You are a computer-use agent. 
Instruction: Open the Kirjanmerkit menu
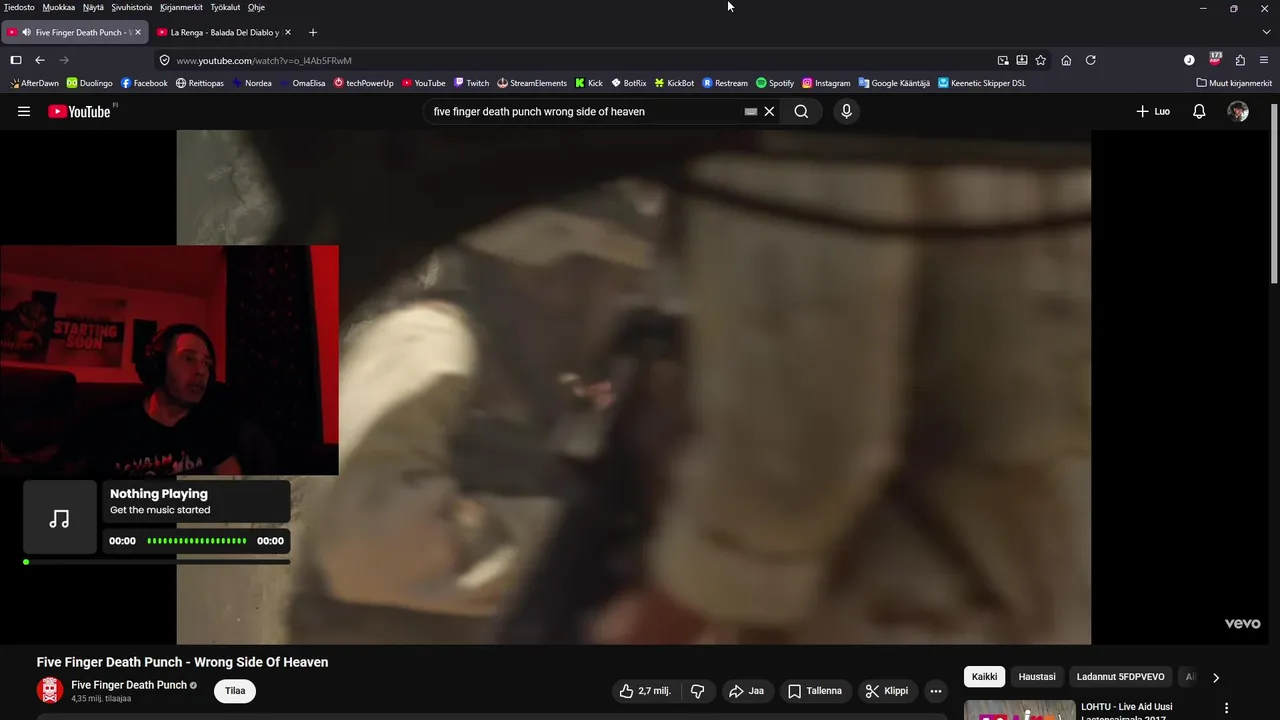pyautogui.click(x=181, y=7)
